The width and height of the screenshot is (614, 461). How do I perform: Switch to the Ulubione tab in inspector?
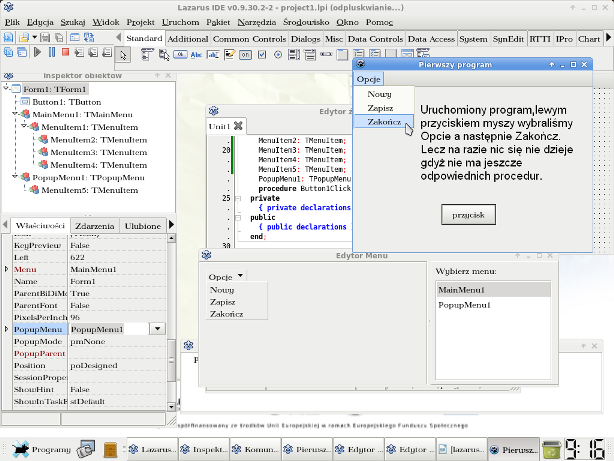pos(143,226)
